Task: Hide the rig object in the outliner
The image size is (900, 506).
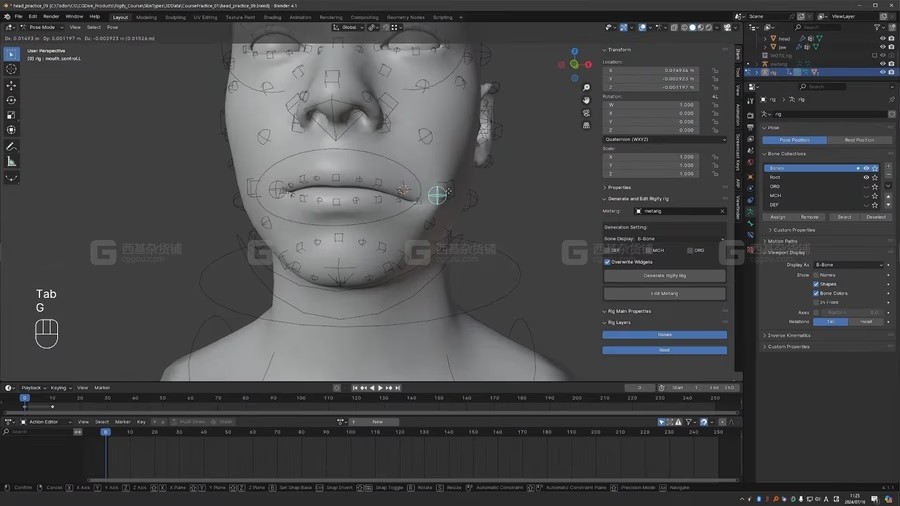Action: (x=882, y=72)
